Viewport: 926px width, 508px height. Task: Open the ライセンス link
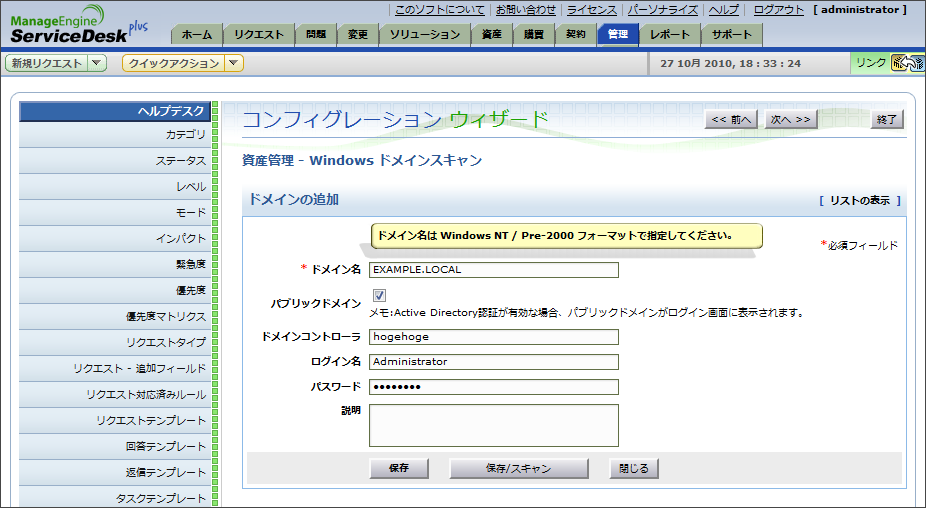[592, 9]
